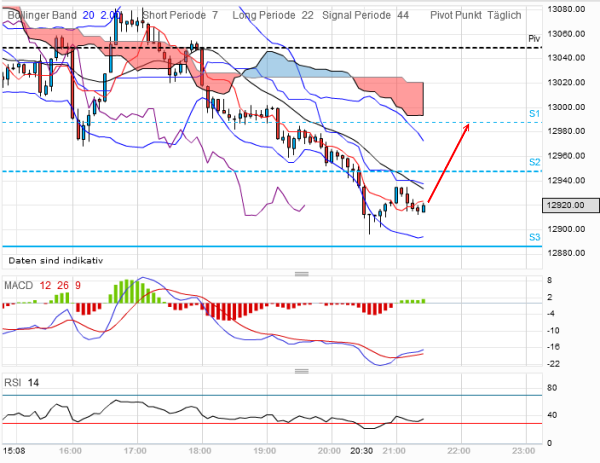The image size is (600, 463).
Task: Click the 23:00 time axis label
Action: click(x=523, y=451)
